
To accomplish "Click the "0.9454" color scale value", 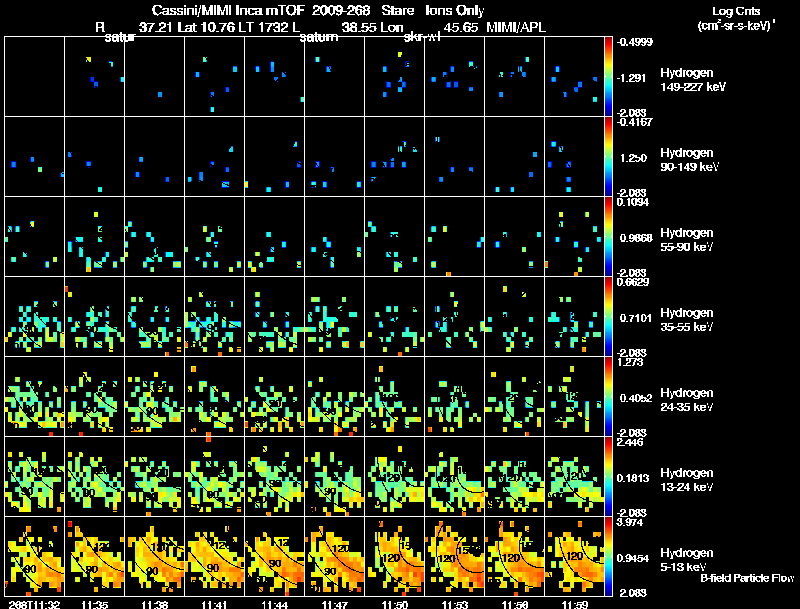I will pos(633,558).
